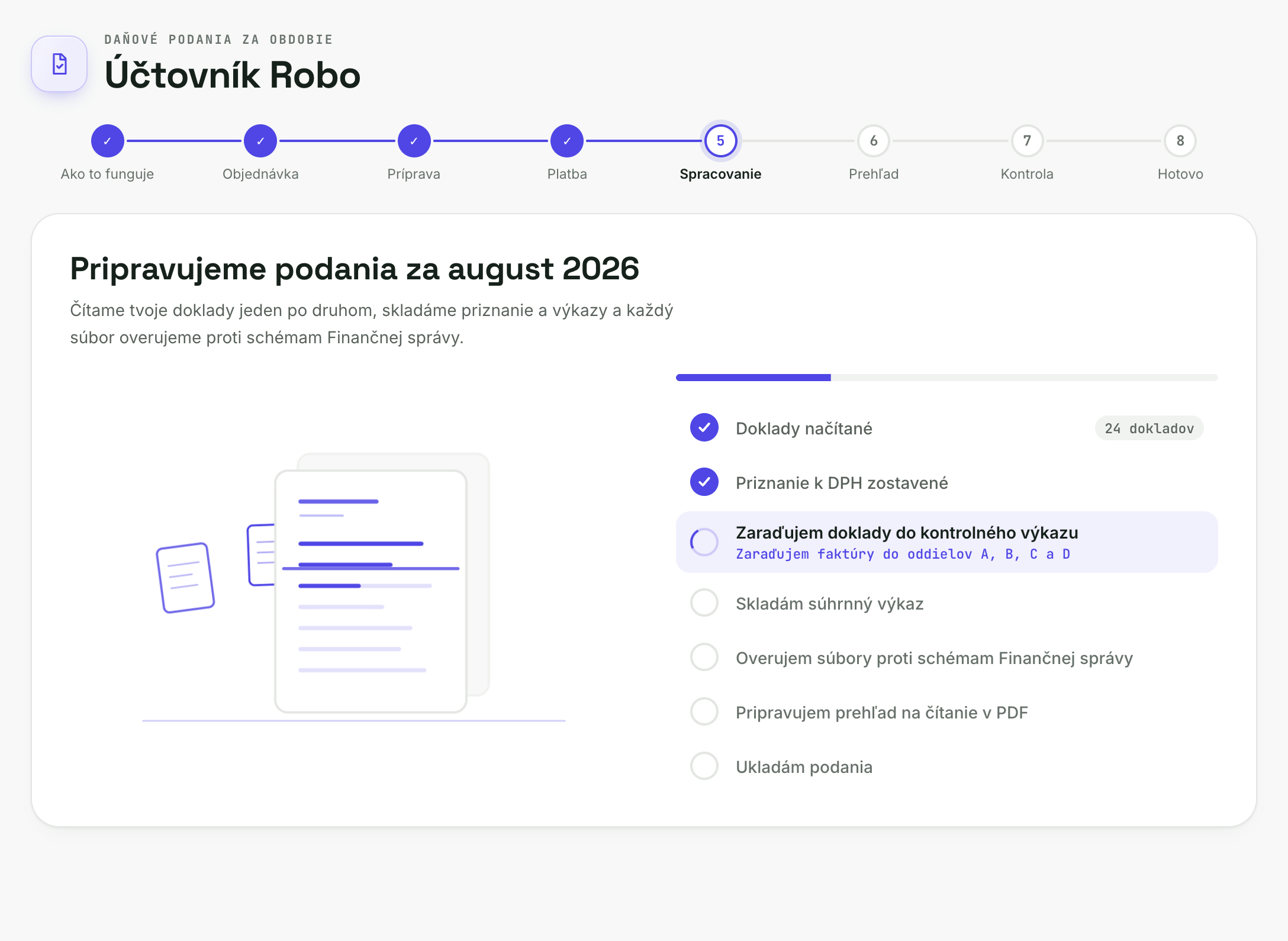Click the check icon beside Doklady načítané
The image size is (1288, 941).
coord(704,428)
